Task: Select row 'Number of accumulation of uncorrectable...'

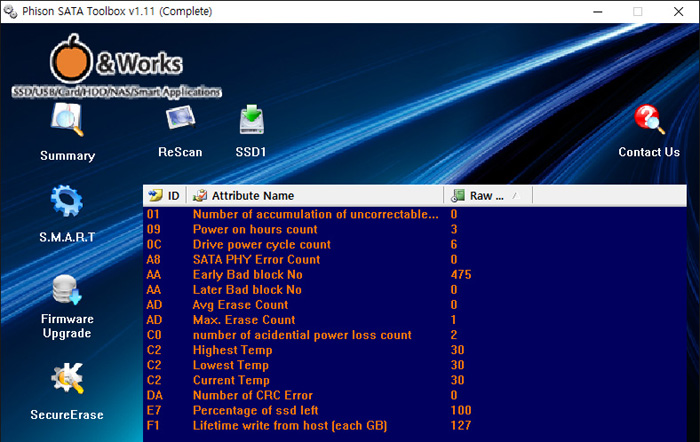Action: (x=415, y=214)
